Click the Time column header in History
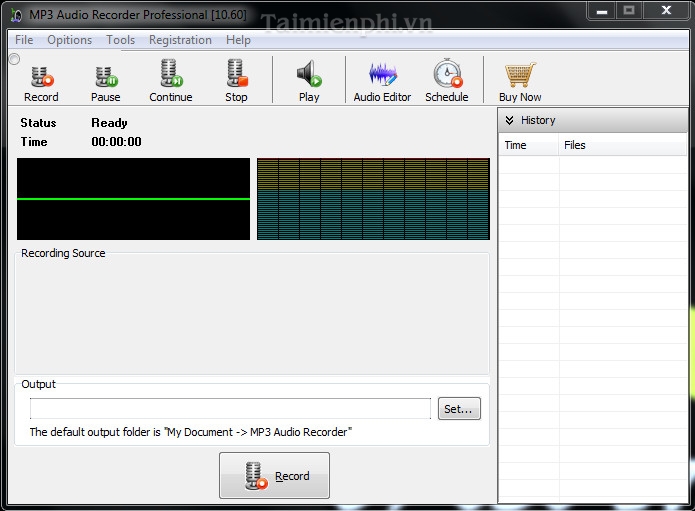Viewport: 695px width, 511px height. (528, 145)
